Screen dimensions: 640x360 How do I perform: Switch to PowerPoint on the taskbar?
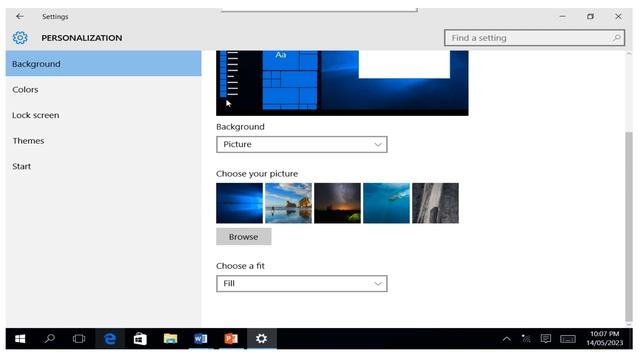point(231,339)
